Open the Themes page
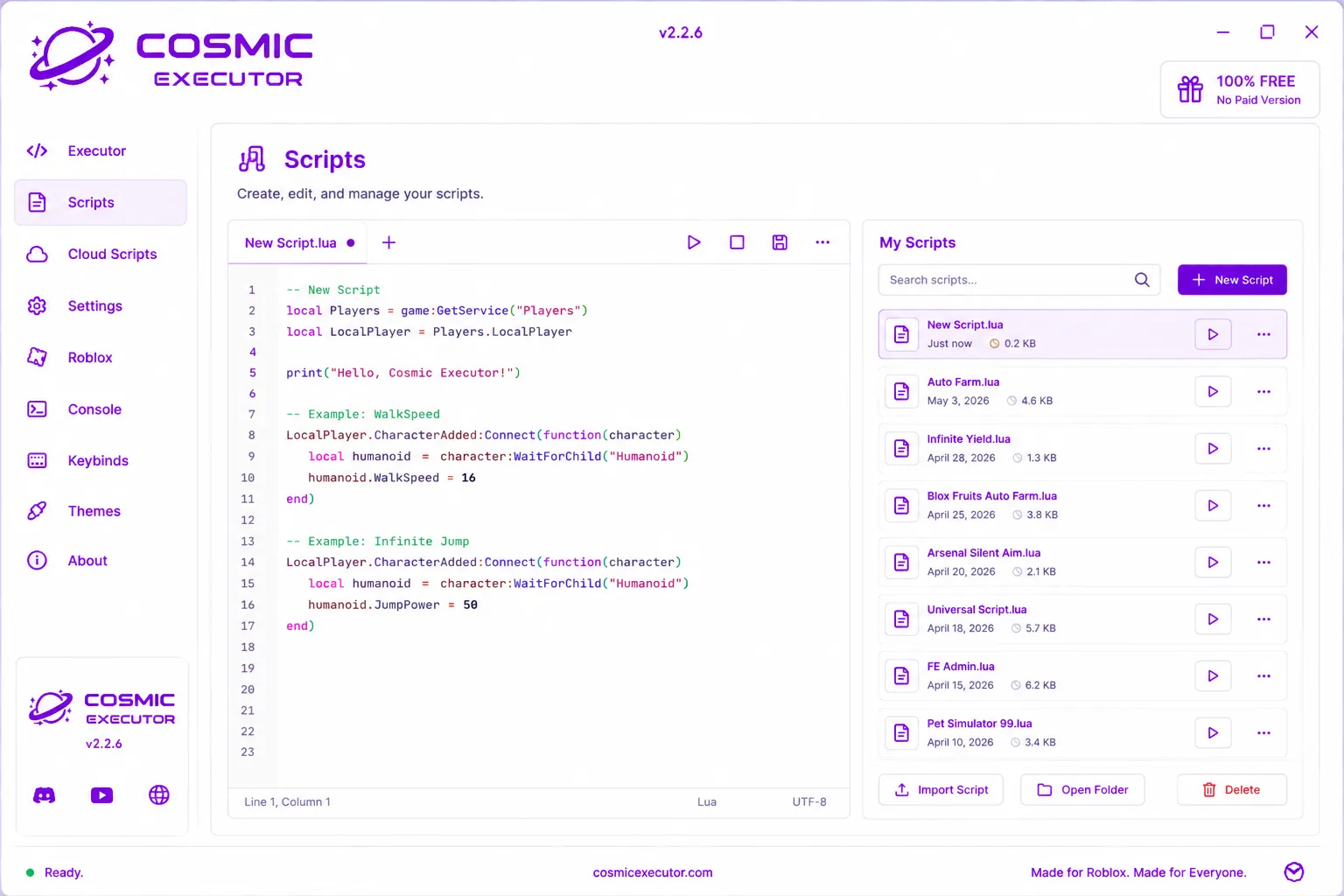Screen dimensions: 1344x896 pyautogui.click(x=101, y=511)
